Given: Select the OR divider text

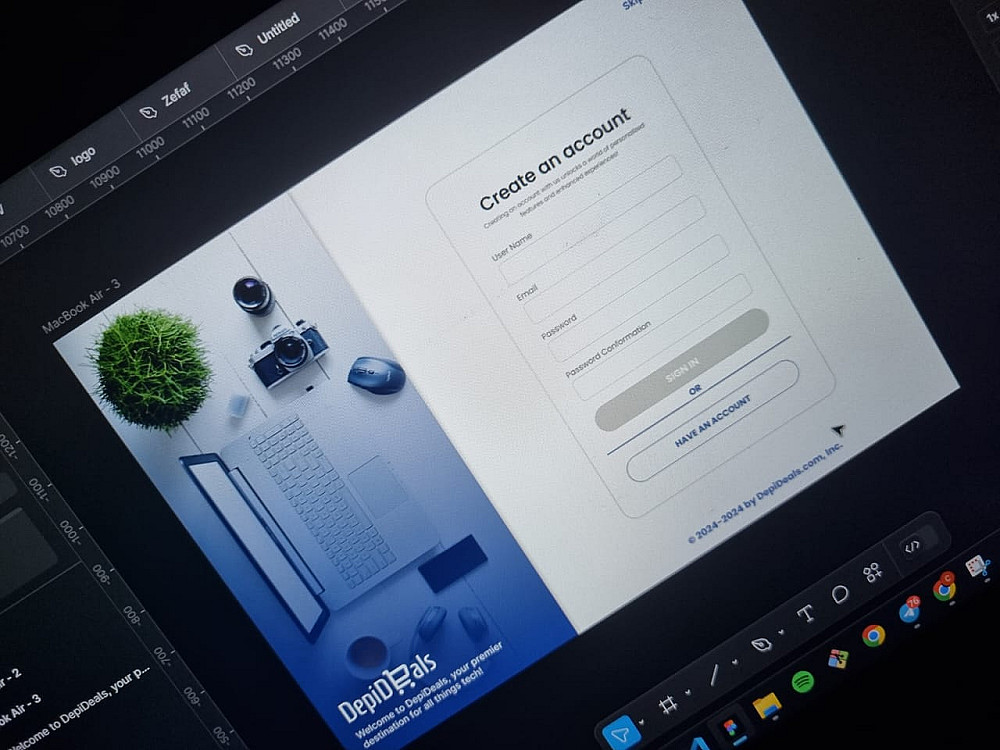Looking at the screenshot, I should click(x=695, y=388).
